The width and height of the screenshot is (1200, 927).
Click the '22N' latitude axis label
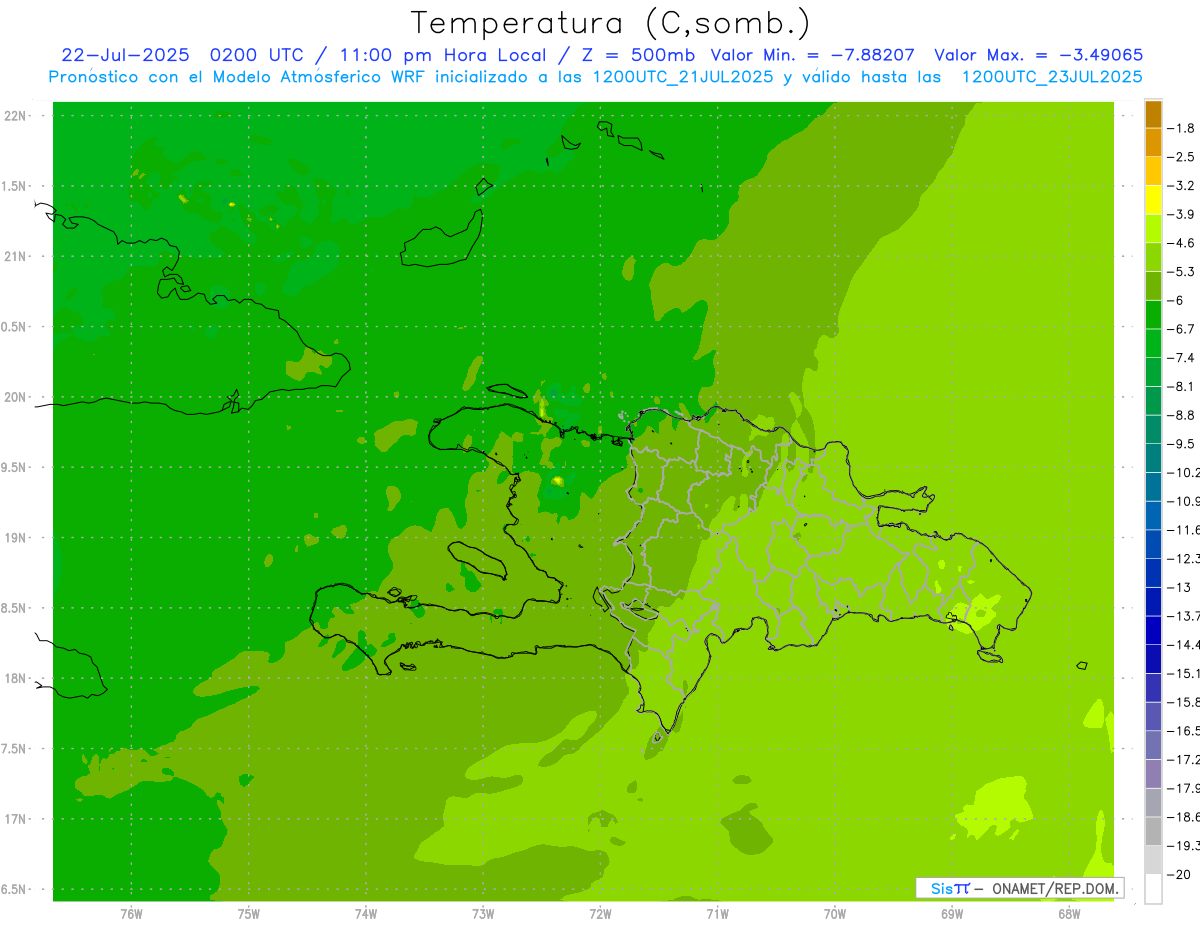pos(15,116)
